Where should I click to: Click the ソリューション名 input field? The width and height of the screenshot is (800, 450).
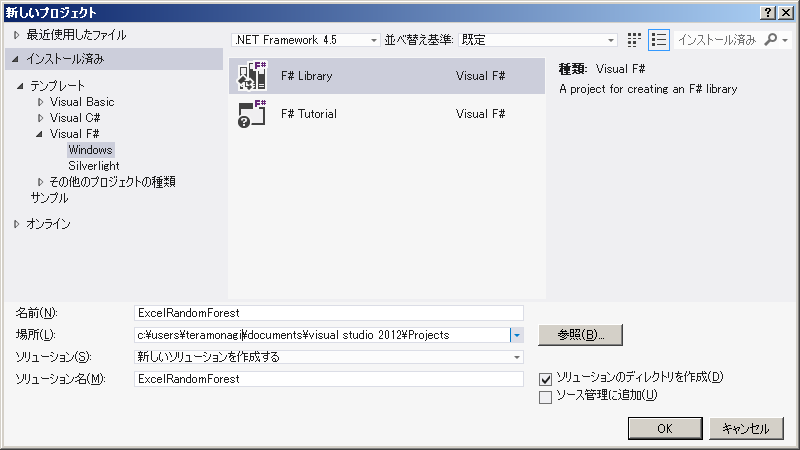329,379
